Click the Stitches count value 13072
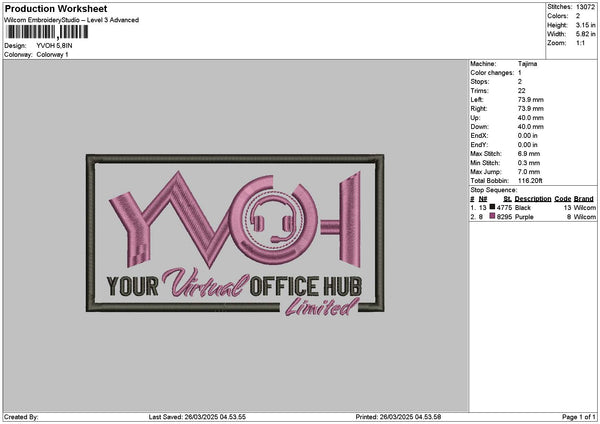The image size is (600, 424). pyautogui.click(x=585, y=7)
